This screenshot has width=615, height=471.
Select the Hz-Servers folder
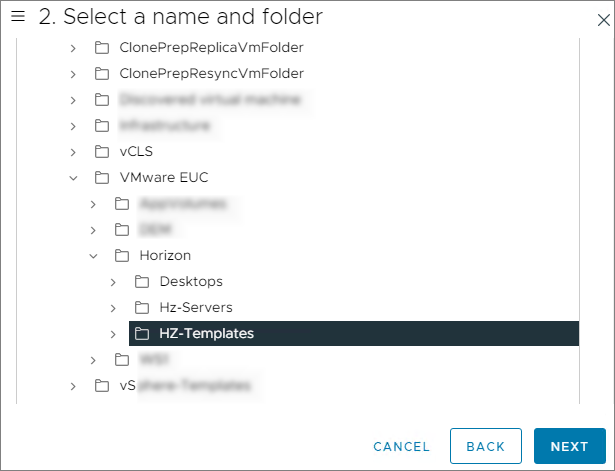coord(196,307)
